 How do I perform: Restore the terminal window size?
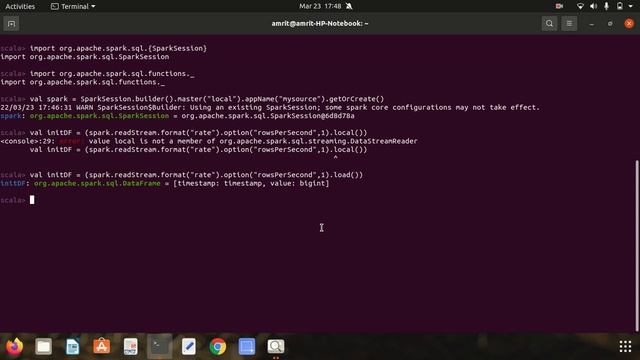610,24
